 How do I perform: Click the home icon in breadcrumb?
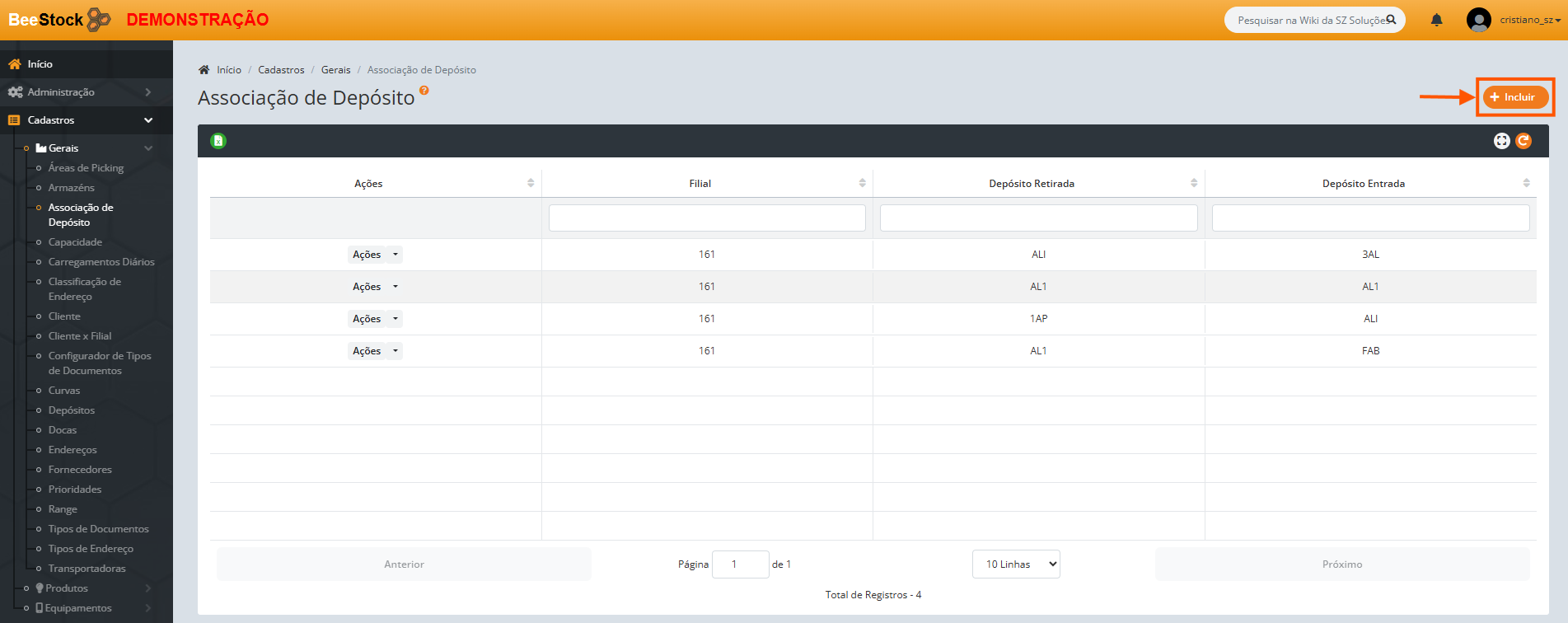[204, 70]
